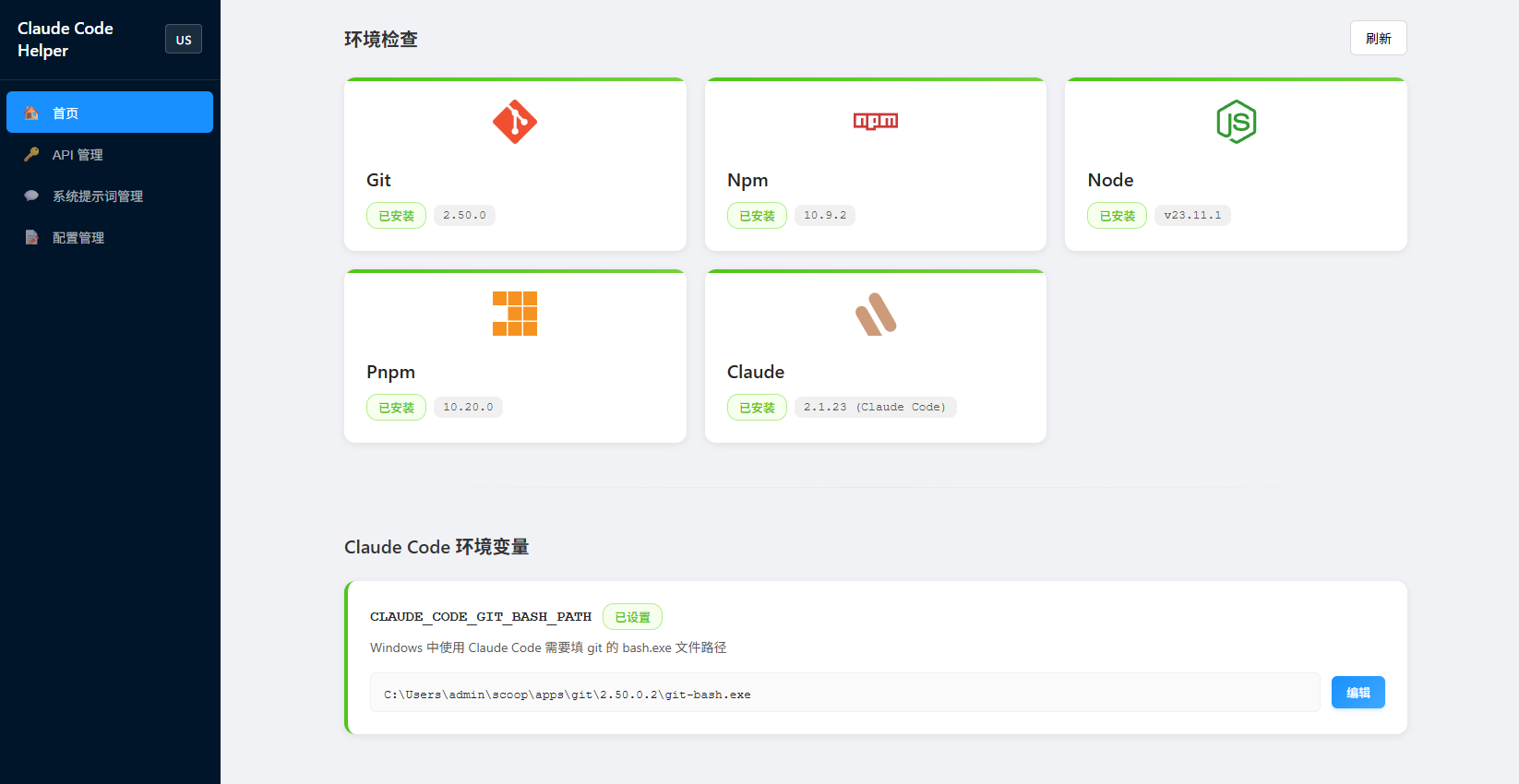
Task: Click the Windows bash.exe description text
Action: (548, 647)
